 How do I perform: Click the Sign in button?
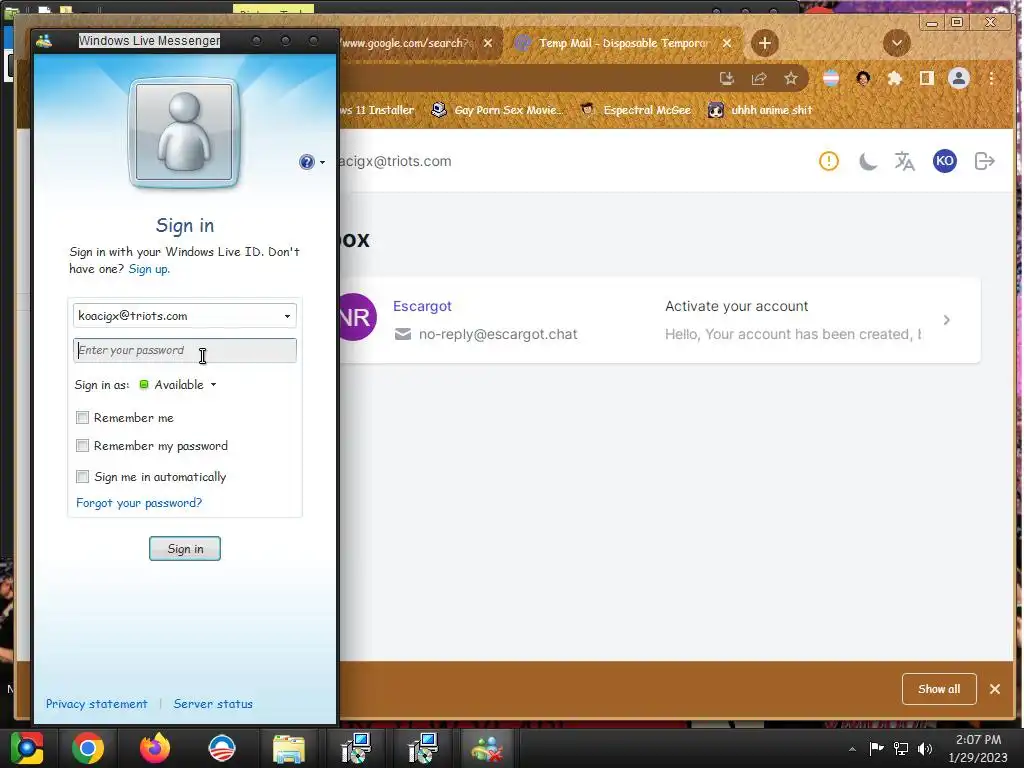point(185,549)
